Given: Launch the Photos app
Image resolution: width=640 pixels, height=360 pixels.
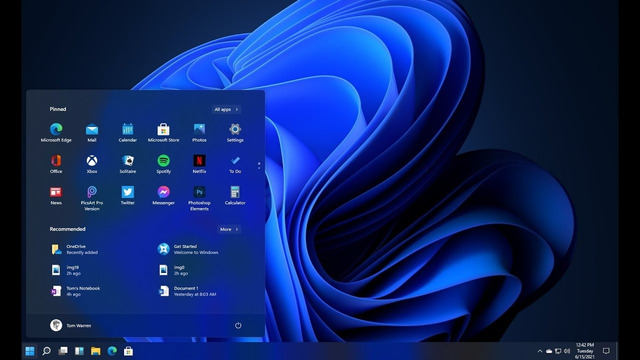Looking at the screenshot, I should 199,133.
